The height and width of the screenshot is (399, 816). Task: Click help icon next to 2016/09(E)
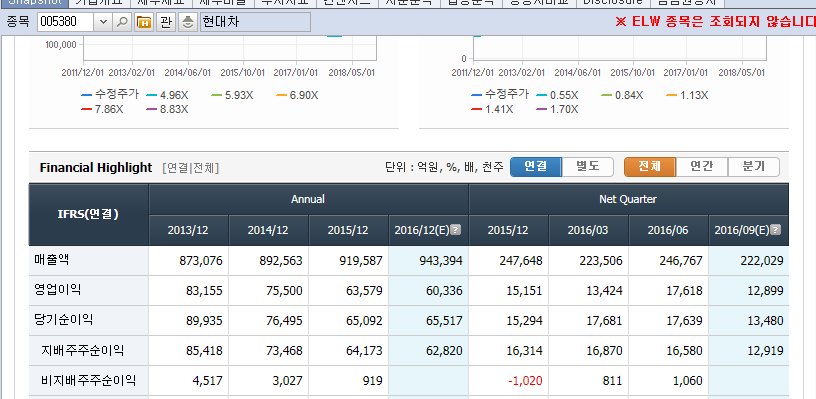coord(775,229)
